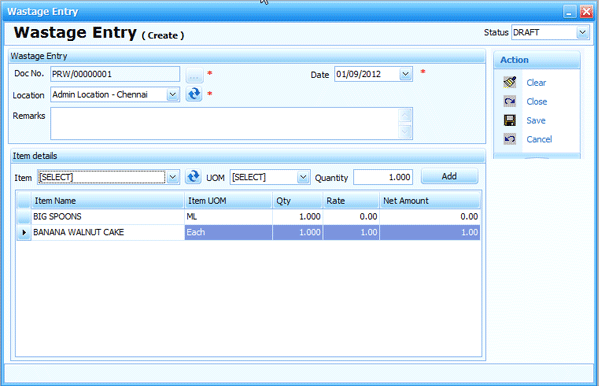The width and height of the screenshot is (599, 386).
Task: Close the Wastage Entry window
Action: pyautogui.click(x=586, y=11)
